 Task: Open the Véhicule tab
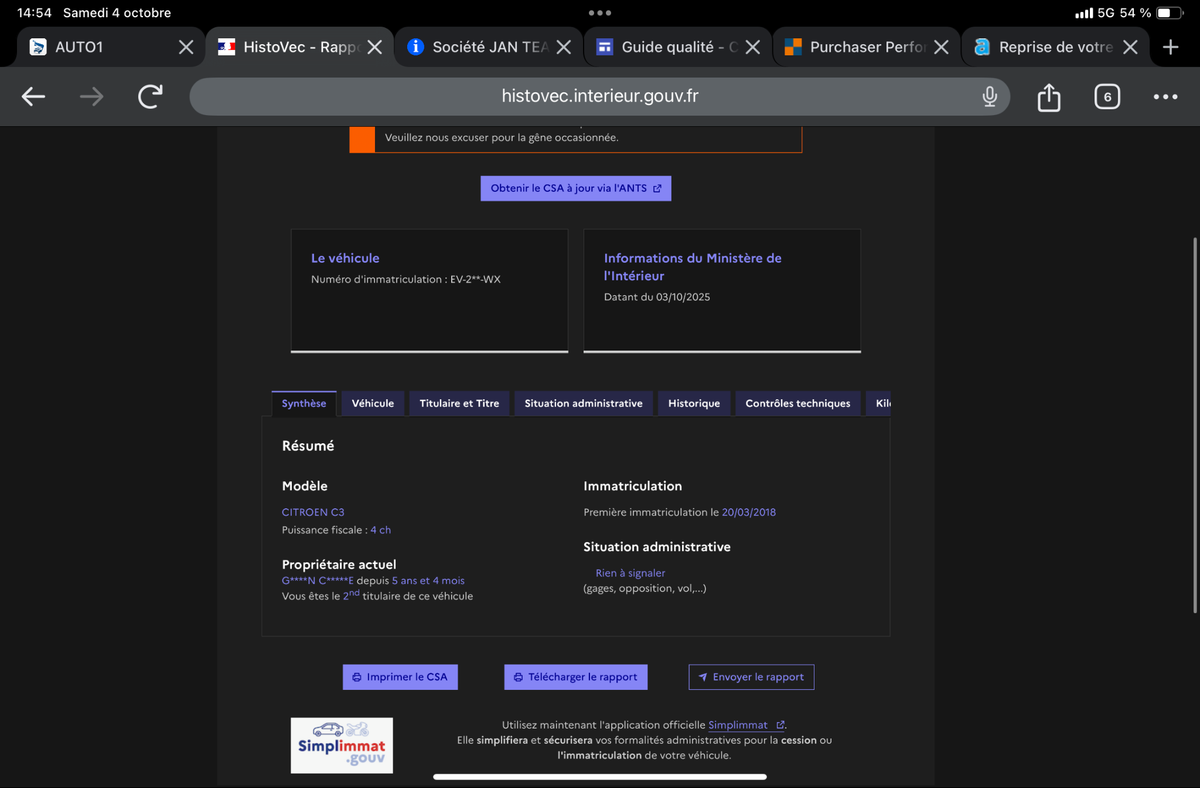(372, 403)
